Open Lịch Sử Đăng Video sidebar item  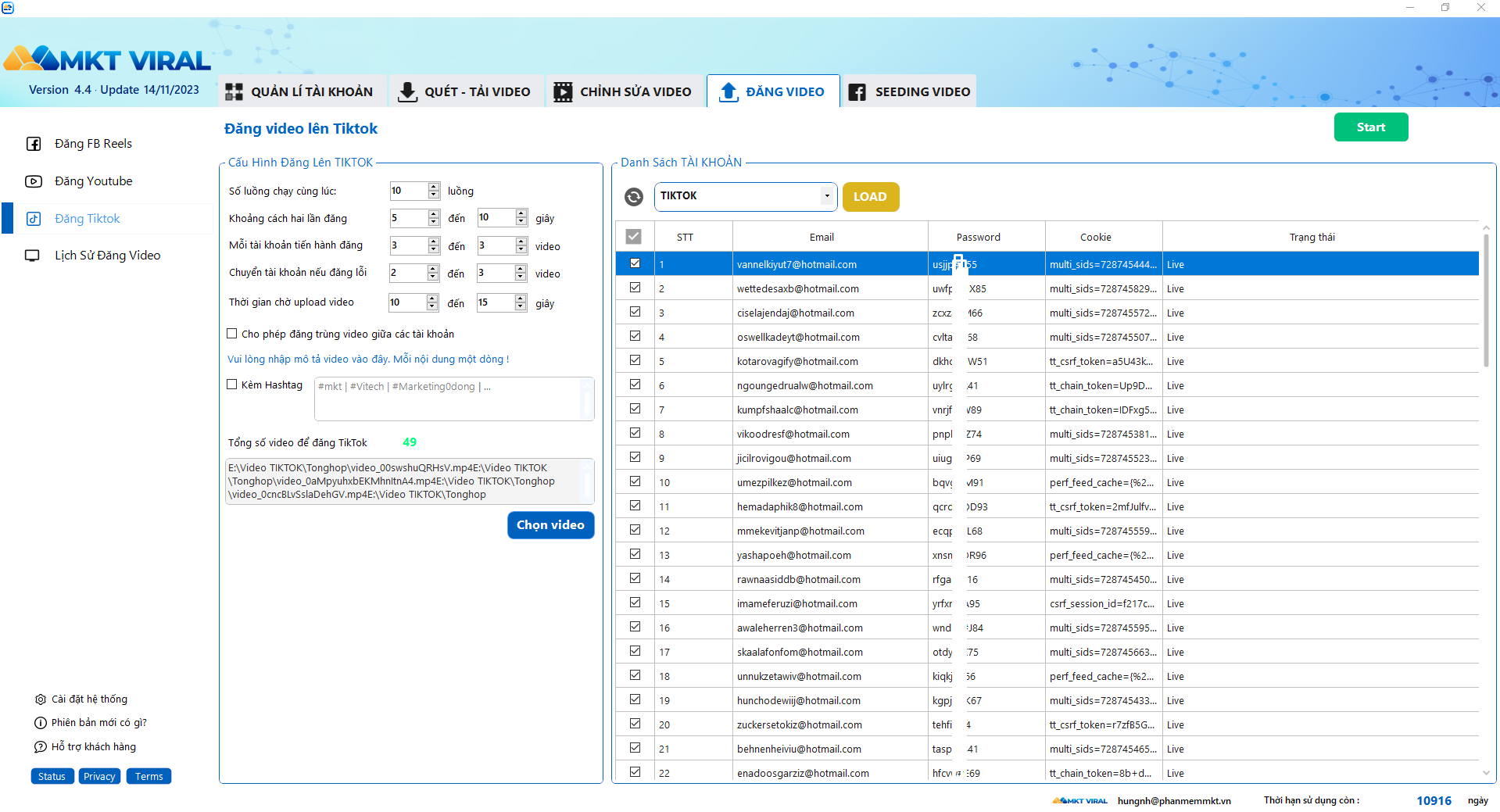108,256
